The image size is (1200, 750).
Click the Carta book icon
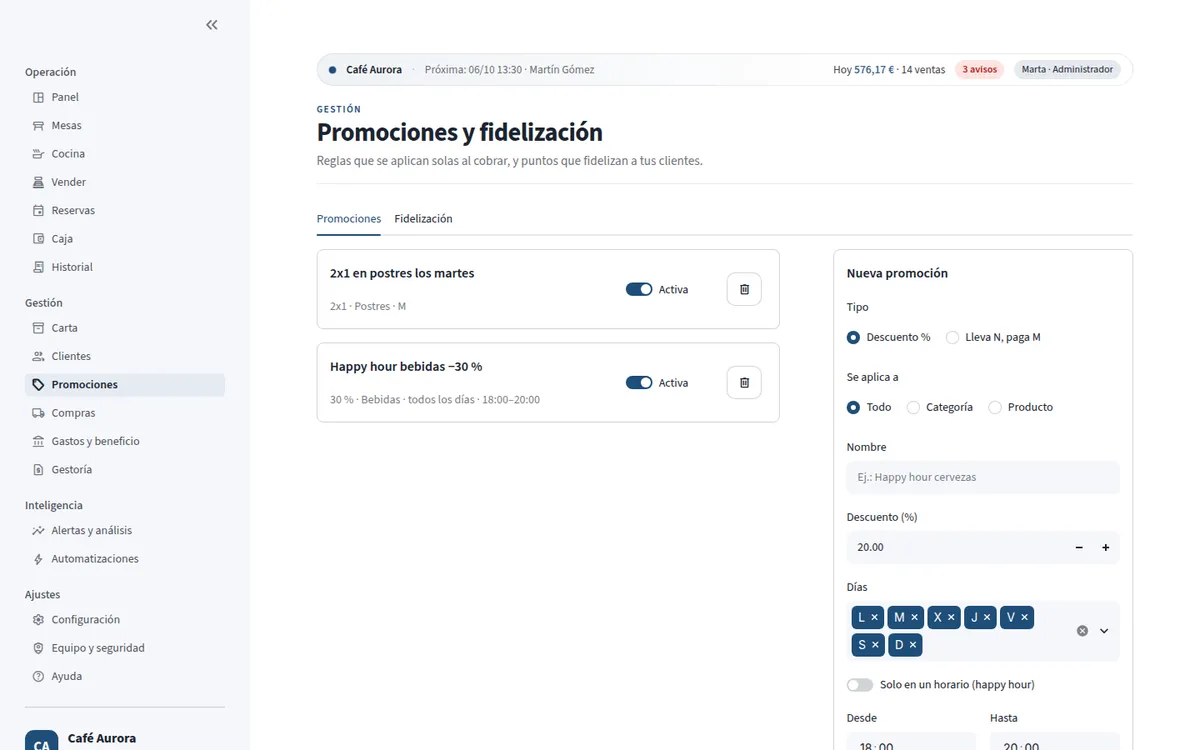pyautogui.click(x=38, y=328)
